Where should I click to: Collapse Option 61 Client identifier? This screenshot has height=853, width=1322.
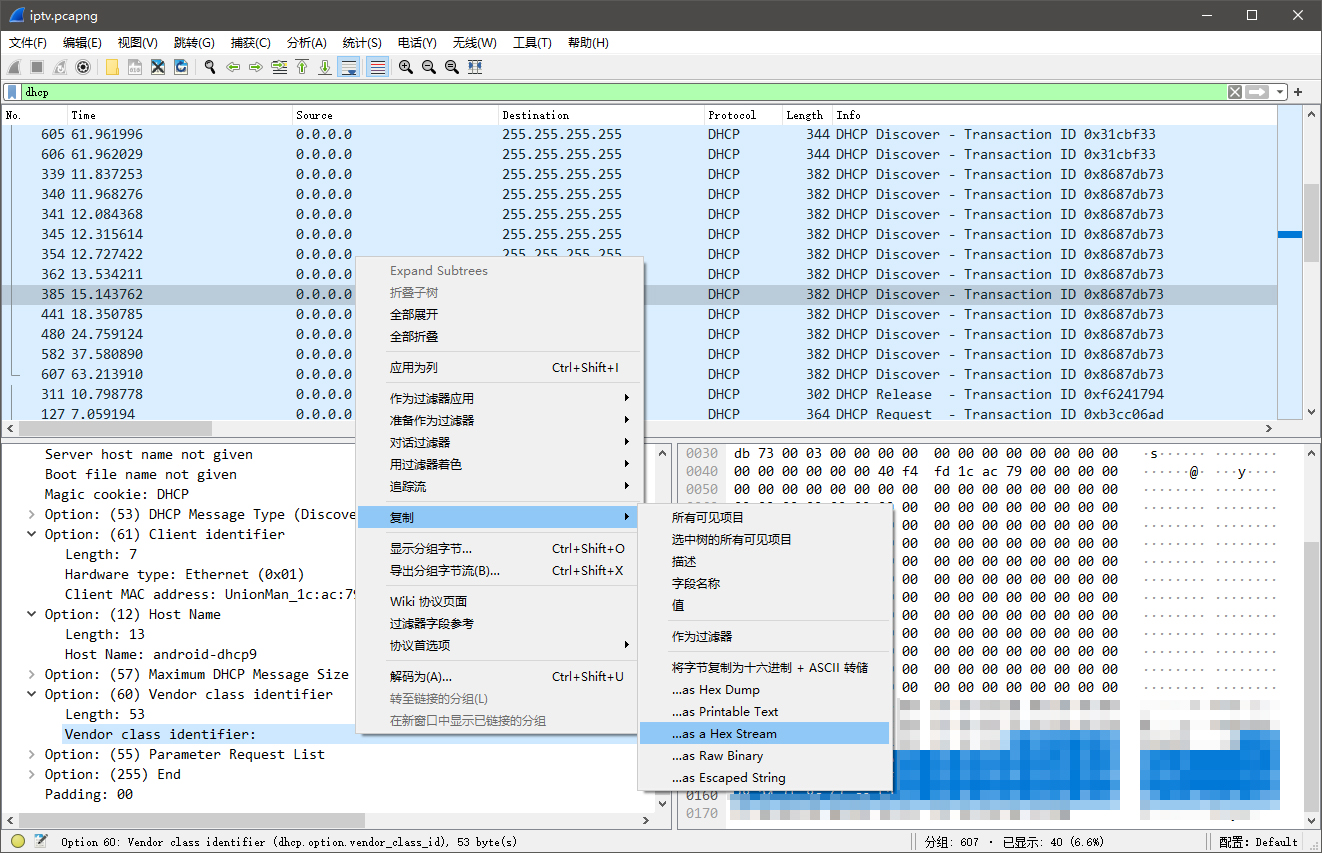[x=32, y=534]
